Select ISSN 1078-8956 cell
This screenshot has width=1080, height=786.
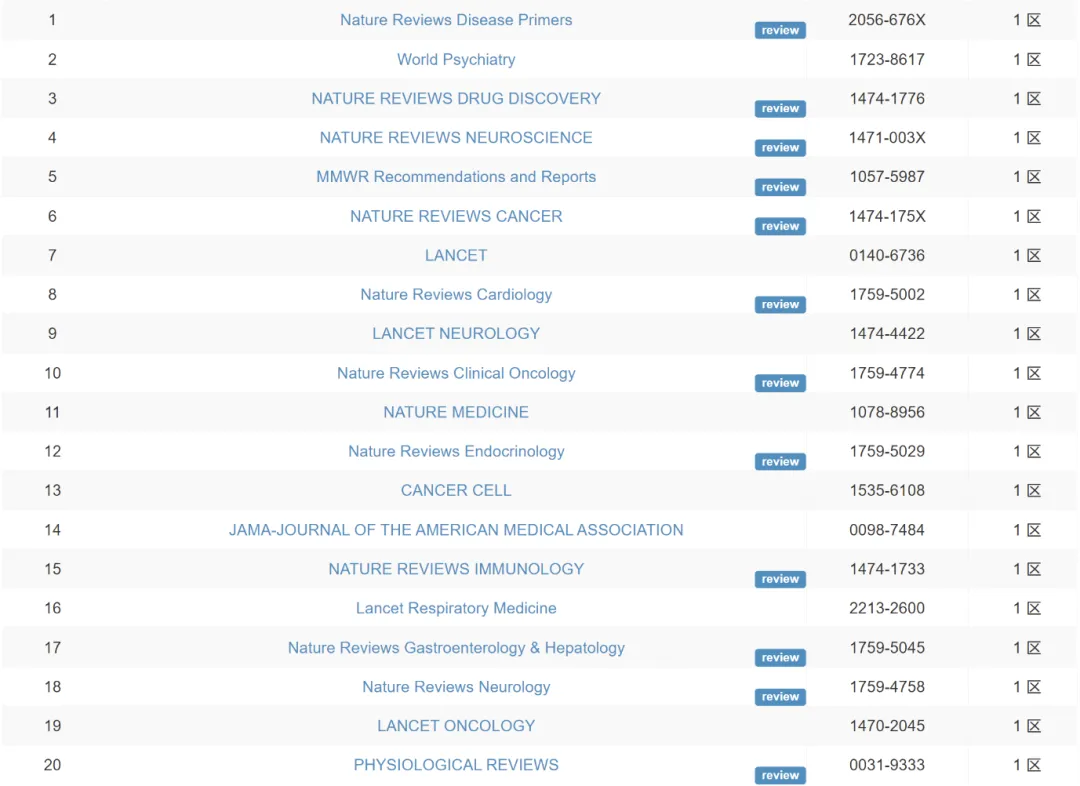pyautogui.click(x=887, y=413)
